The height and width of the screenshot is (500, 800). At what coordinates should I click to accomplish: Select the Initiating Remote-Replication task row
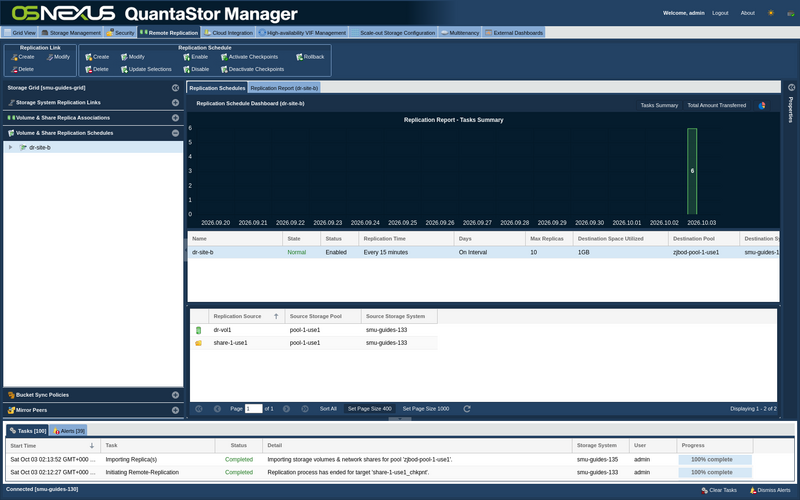click(x=380, y=472)
